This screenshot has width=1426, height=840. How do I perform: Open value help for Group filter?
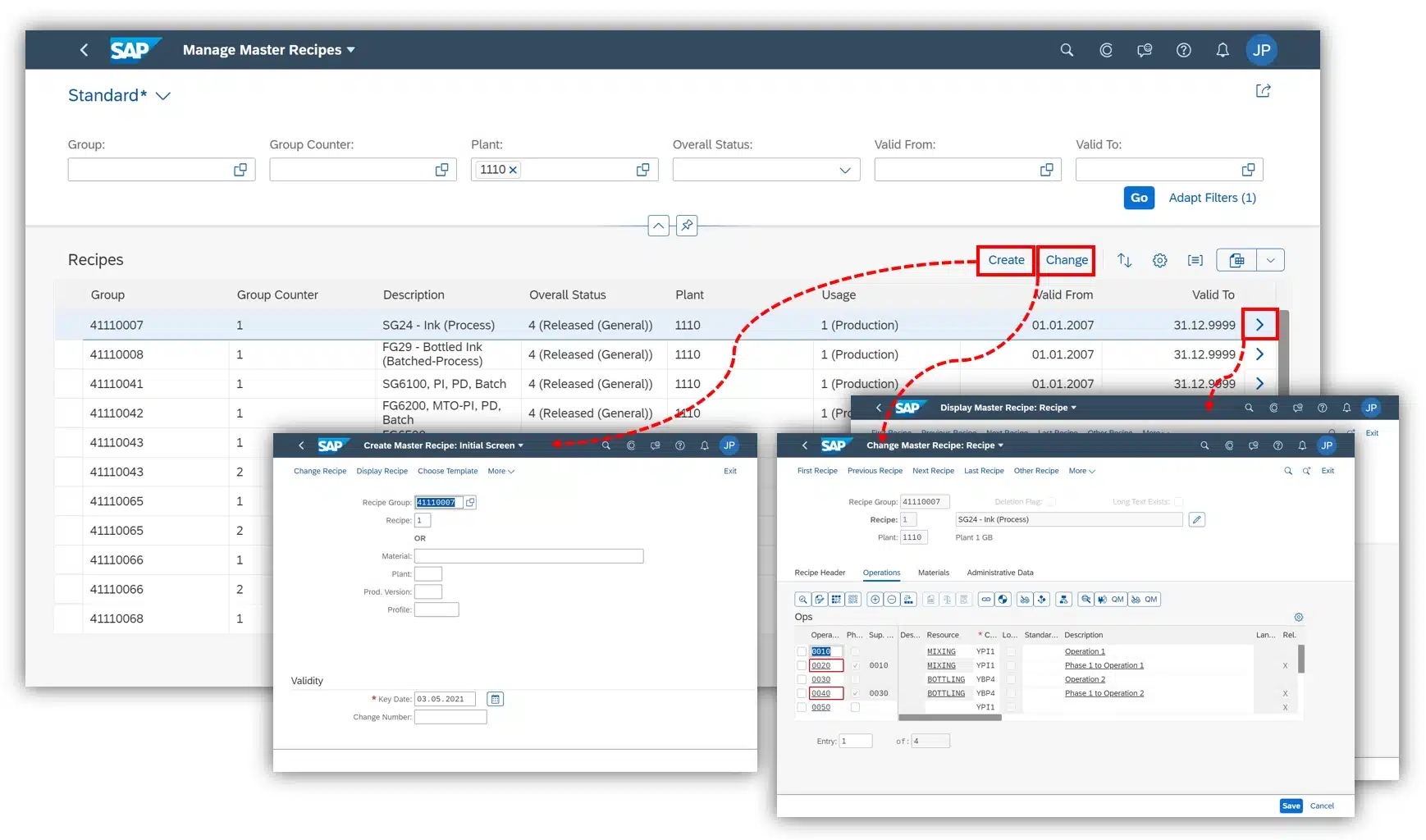(240, 170)
